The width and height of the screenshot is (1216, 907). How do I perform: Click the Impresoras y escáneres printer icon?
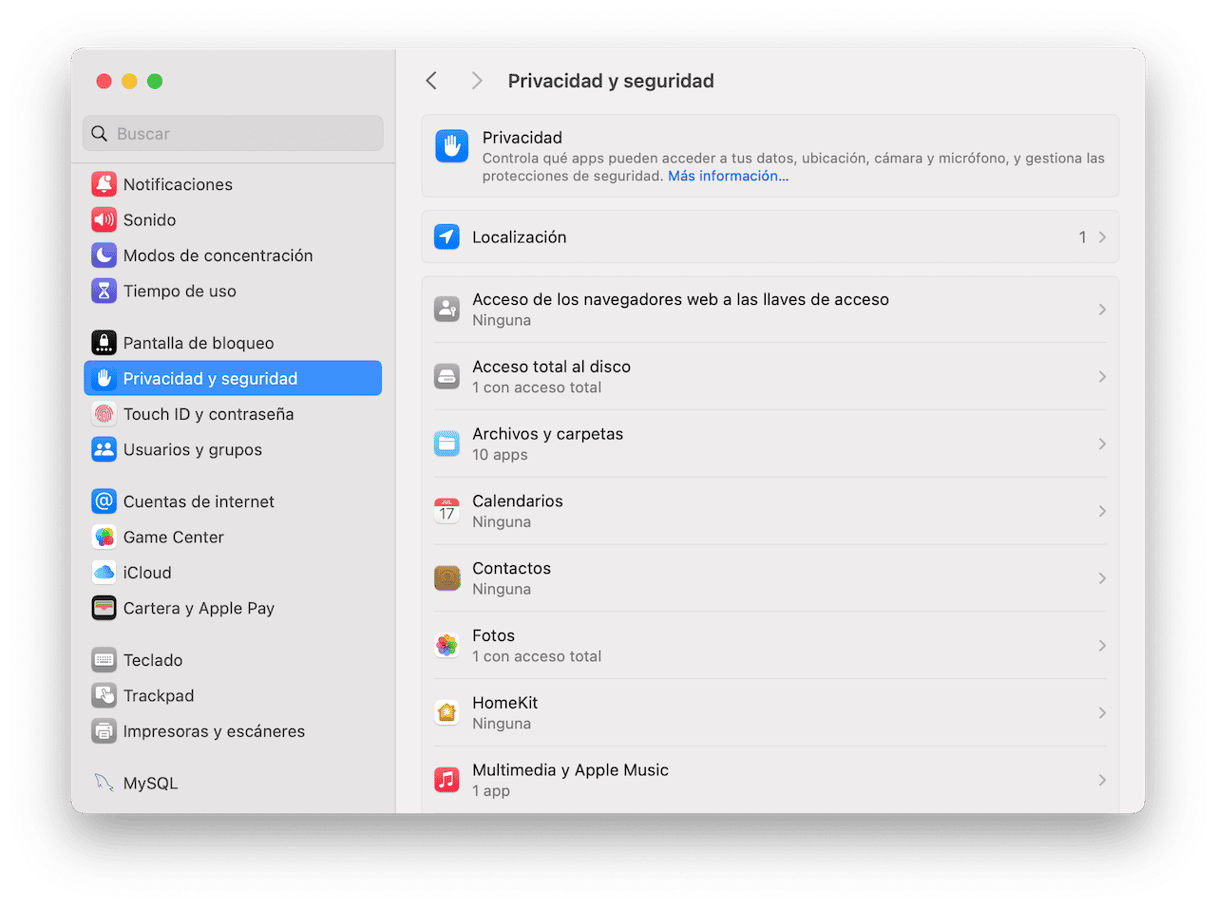(x=104, y=731)
